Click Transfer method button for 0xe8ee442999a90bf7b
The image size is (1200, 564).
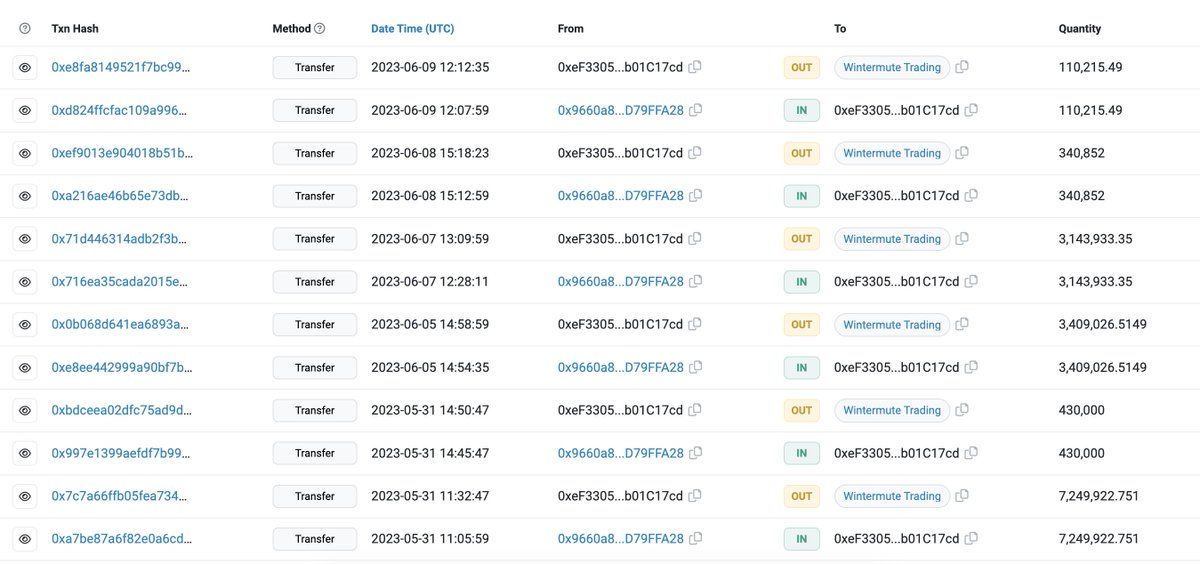314,368
